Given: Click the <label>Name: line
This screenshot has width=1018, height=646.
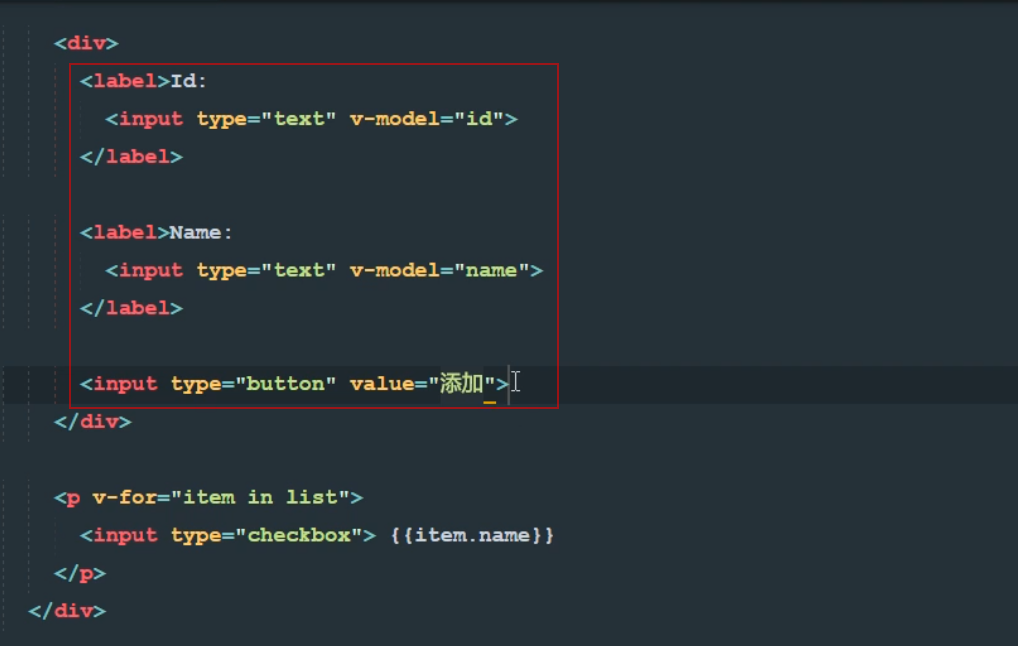Looking at the screenshot, I should click(x=156, y=232).
